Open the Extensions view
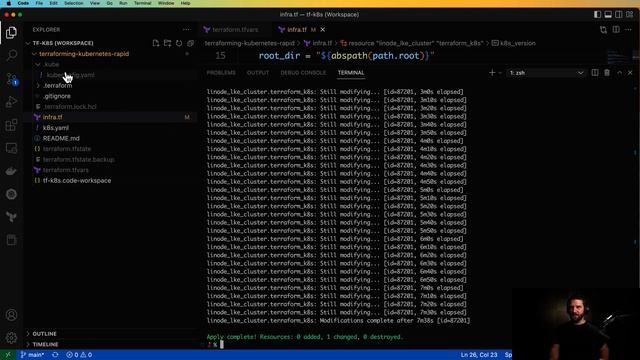 (x=11, y=125)
